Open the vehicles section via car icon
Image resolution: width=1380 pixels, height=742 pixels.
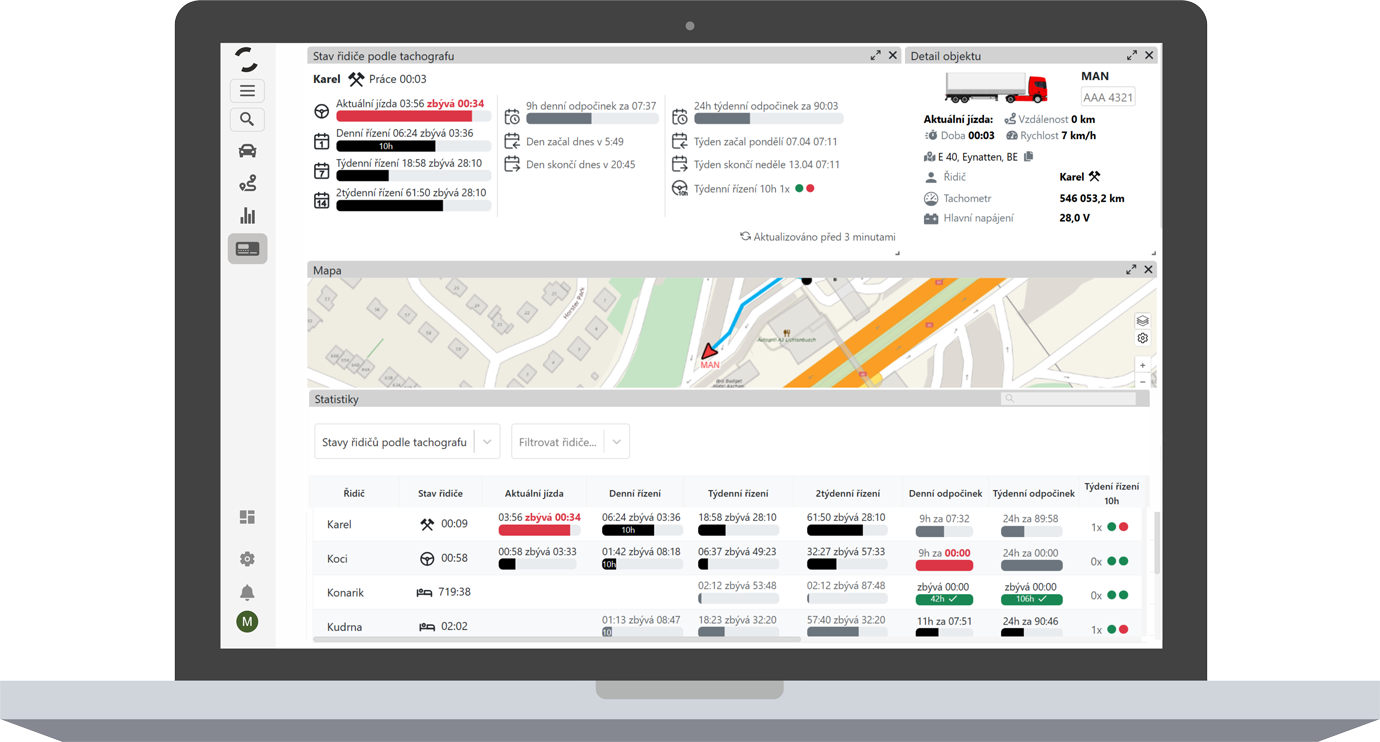pyautogui.click(x=247, y=151)
